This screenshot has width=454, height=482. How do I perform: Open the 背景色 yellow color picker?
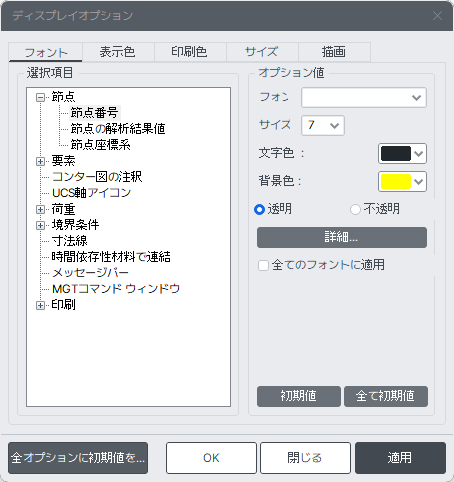point(402,182)
